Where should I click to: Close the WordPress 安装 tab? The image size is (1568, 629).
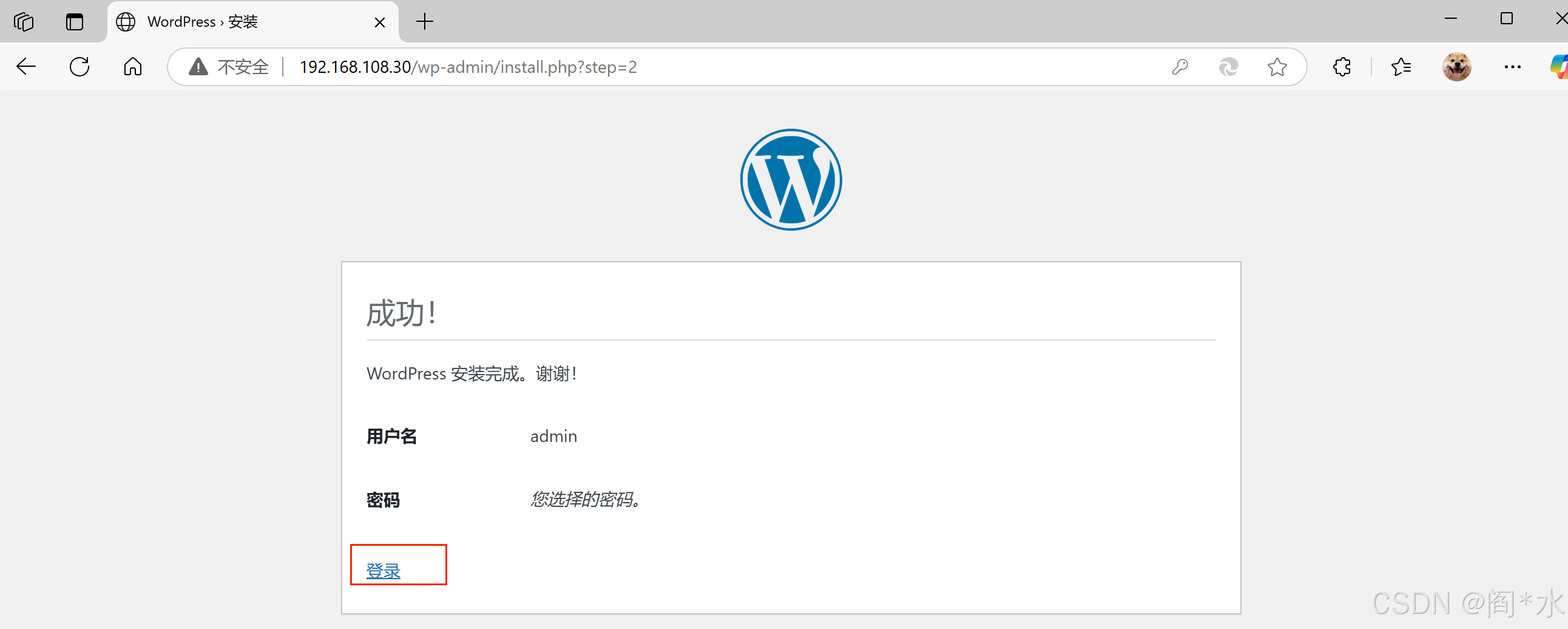tap(380, 22)
